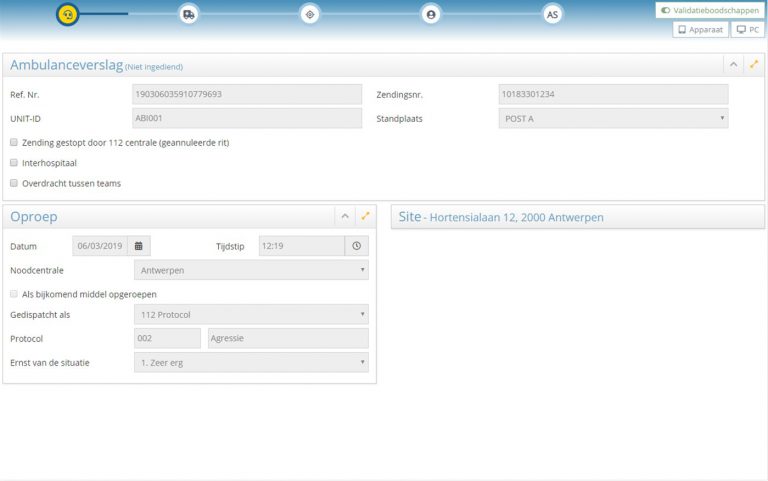Screen dimensions: 768x481
Task: Collapse the Ambulanceverslag panel
Action: [733, 65]
